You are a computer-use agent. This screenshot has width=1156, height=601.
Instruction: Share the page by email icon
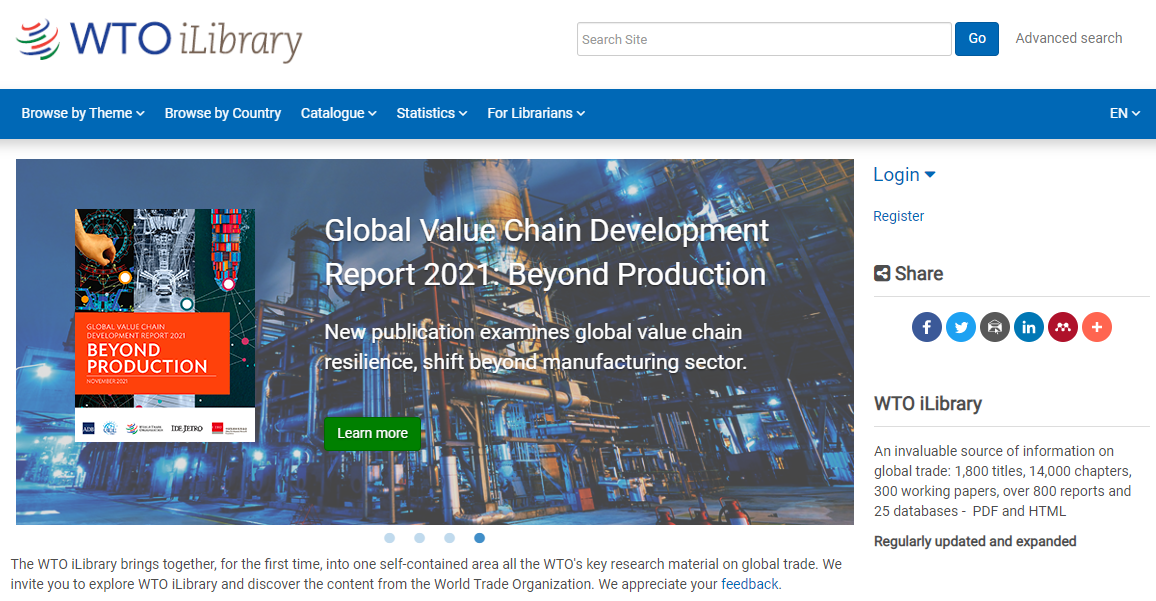pos(995,327)
